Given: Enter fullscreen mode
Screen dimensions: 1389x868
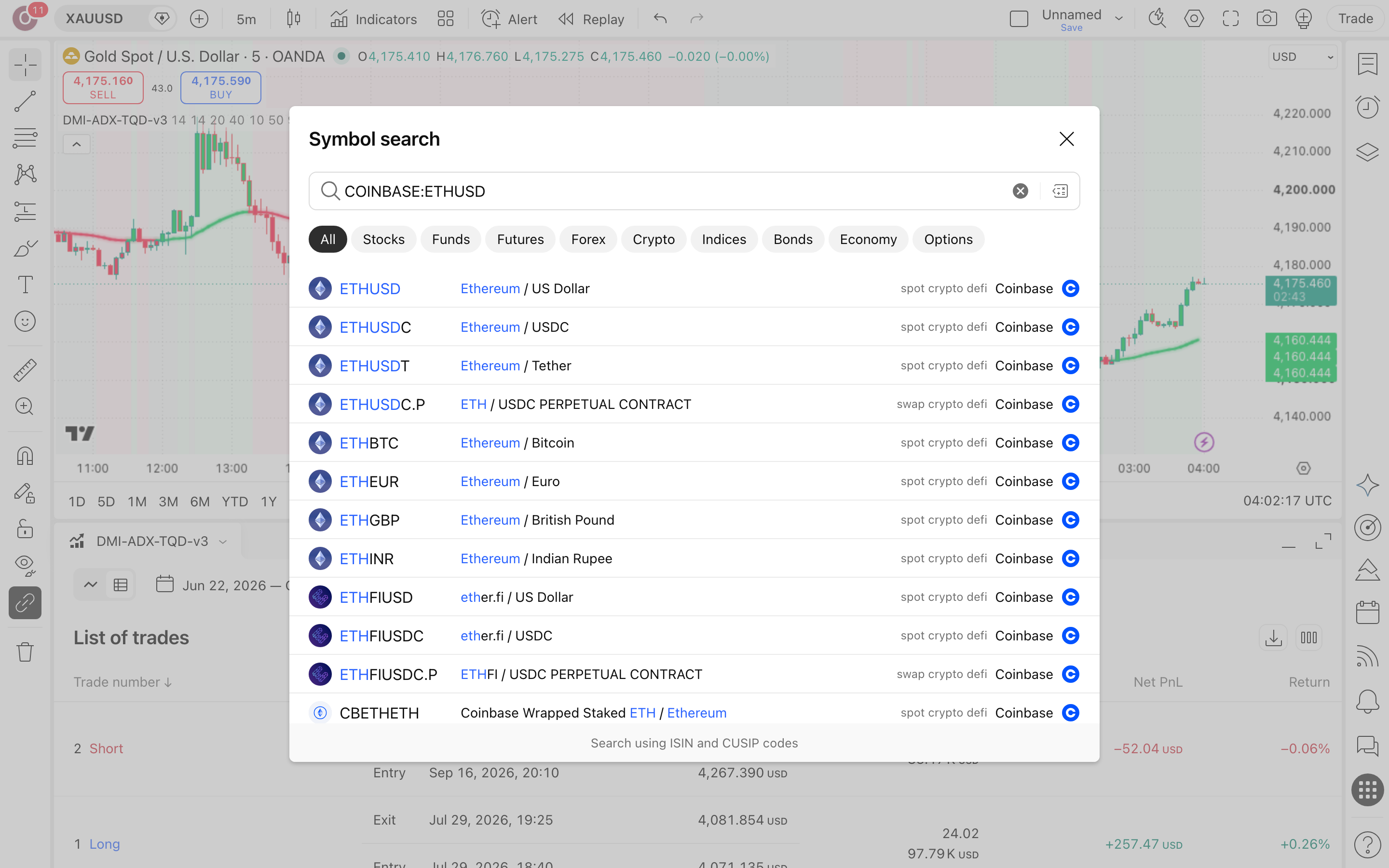Looking at the screenshot, I should click(x=1231, y=19).
